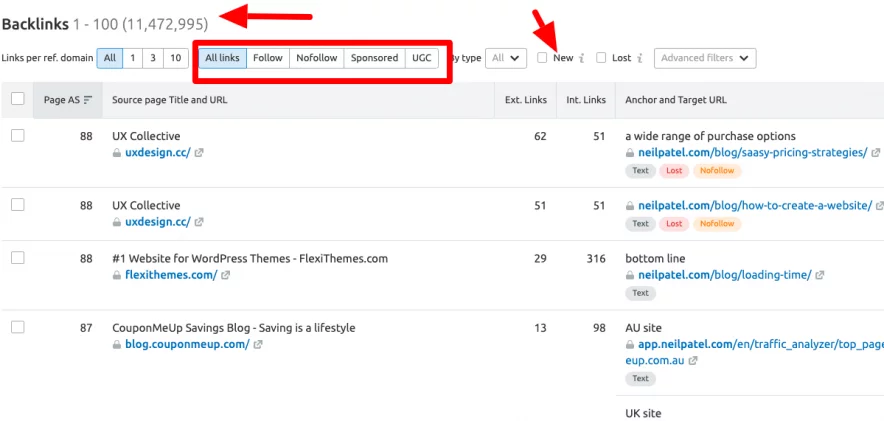Open the flexithemes.com/ source link
This screenshot has height=421, width=884.
coord(171,275)
